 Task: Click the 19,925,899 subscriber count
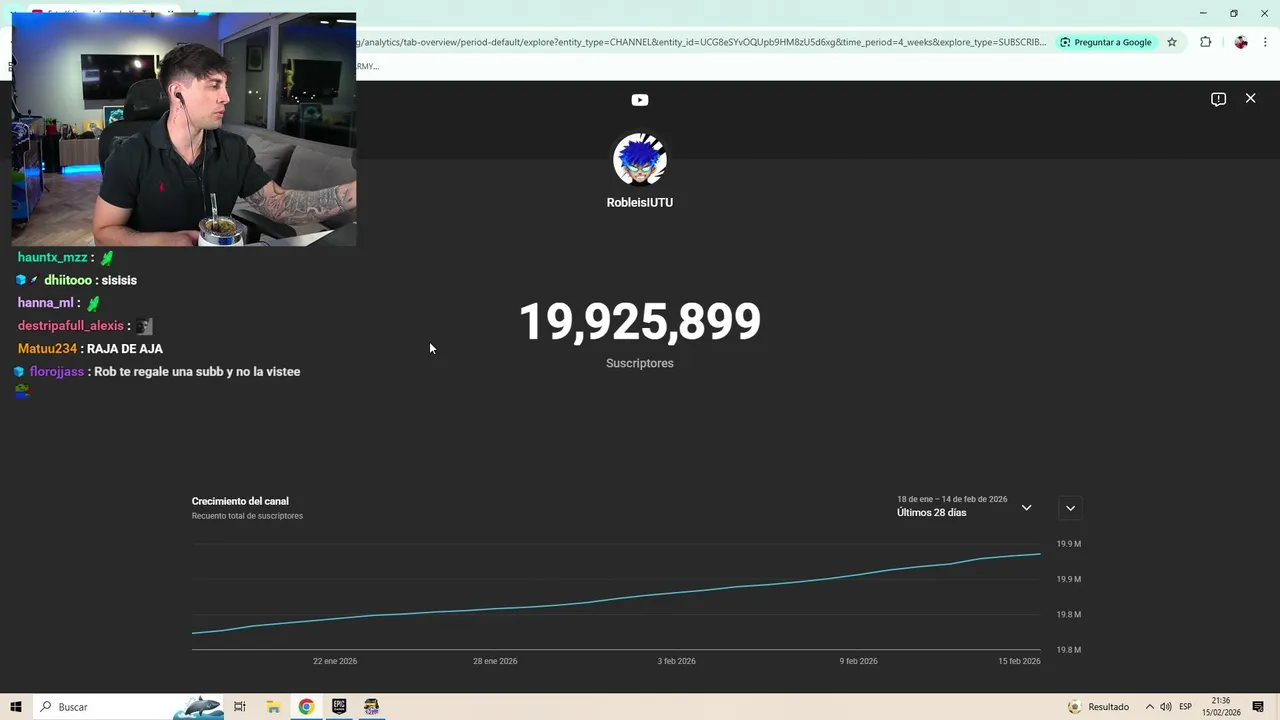pyautogui.click(x=640, y=322)
